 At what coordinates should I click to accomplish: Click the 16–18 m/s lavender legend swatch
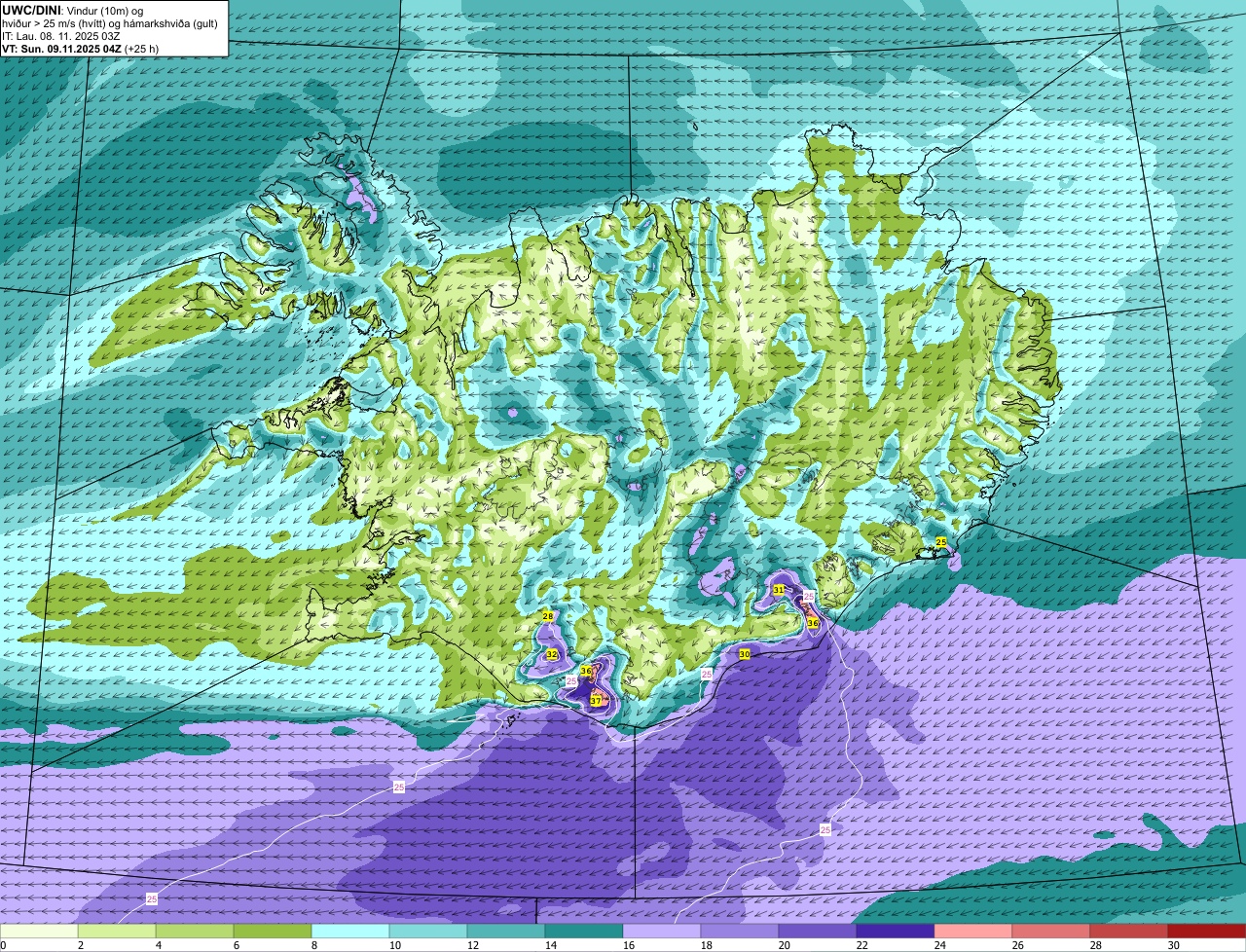(x=662, y=931)
